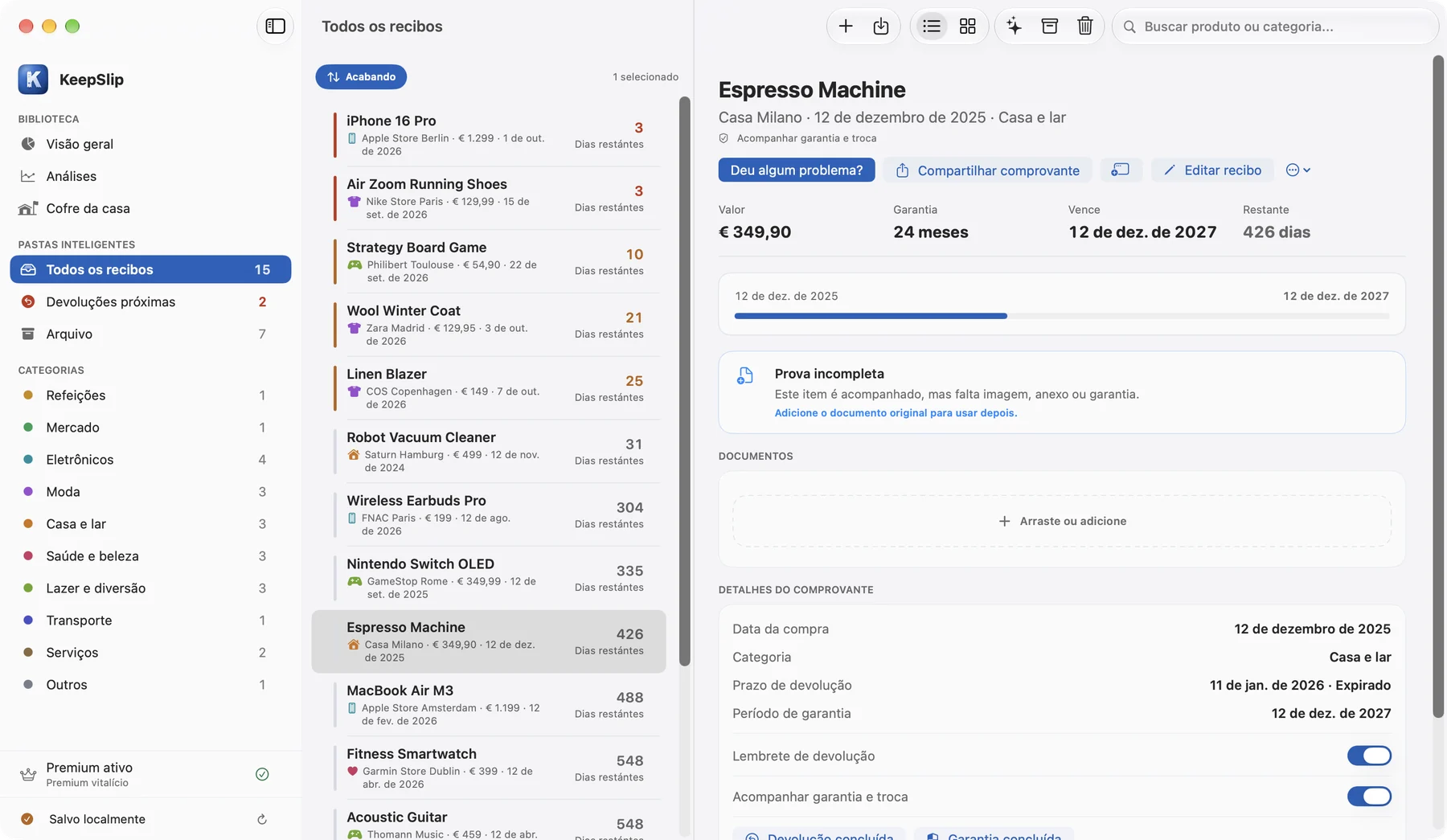This screenshot has height=840, width=1447.
Task: Click the Prova incompleta document icon
Action: [x=745, y=375]
